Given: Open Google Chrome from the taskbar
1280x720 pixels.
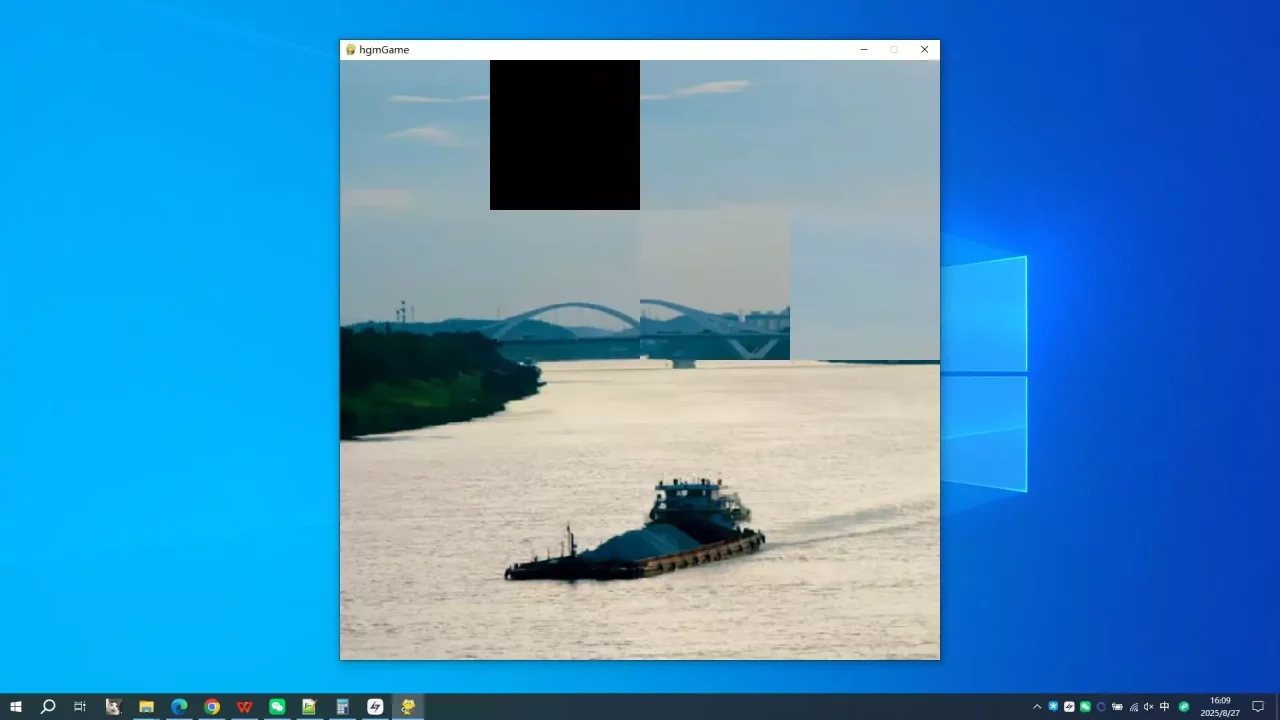Looking at the screenshot, I should click(211, 707).
